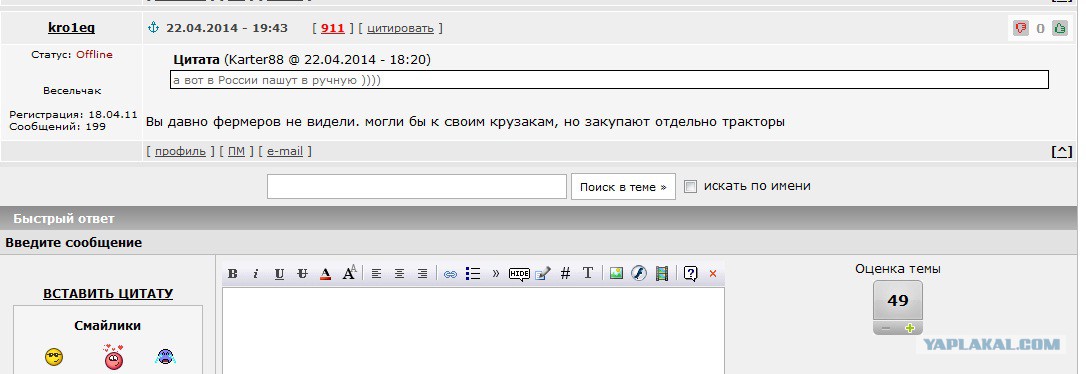
Task: Open the editor help icon
Action: point(690,274)
